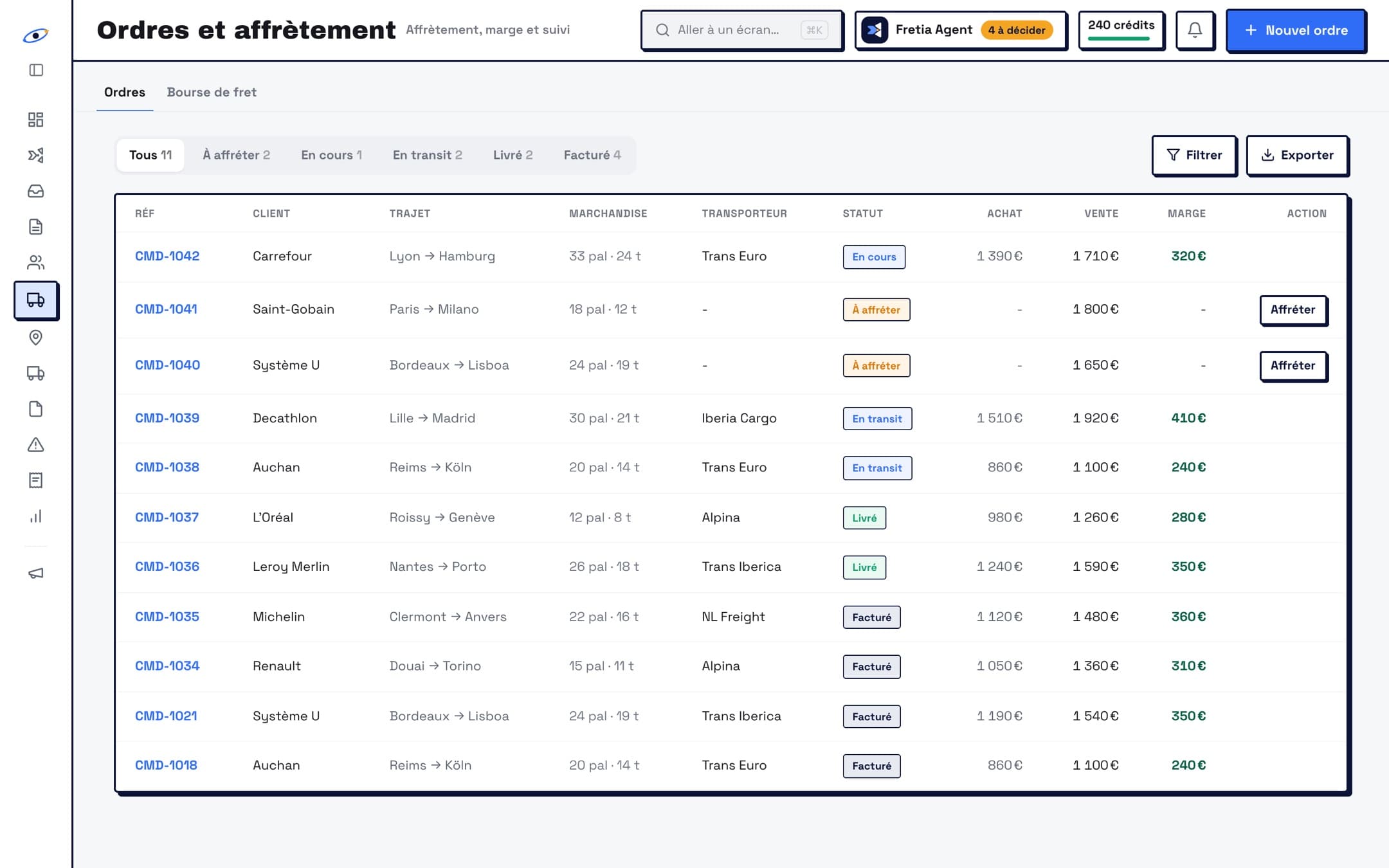Open the warning triangle alerts icon
The image size is (1389, 868).
(36, 445)
